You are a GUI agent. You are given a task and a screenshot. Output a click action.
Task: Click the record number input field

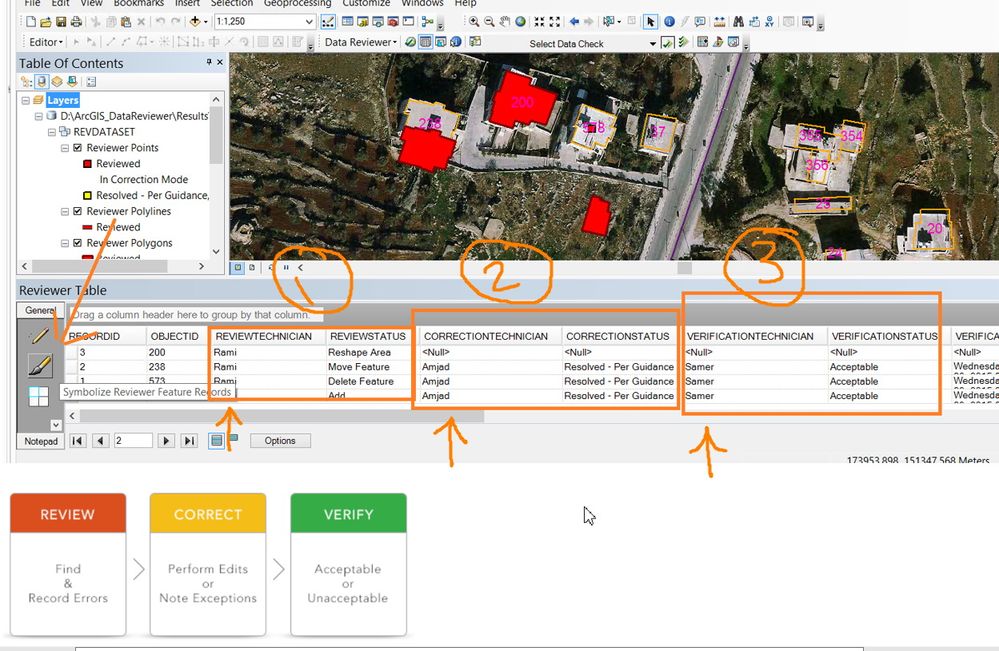[x=133, y=441]
